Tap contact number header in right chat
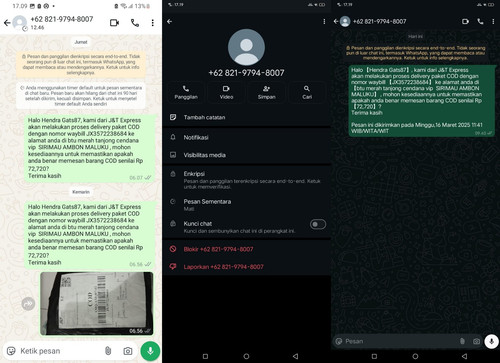The image size is (500, 363). tap(380, 21)
